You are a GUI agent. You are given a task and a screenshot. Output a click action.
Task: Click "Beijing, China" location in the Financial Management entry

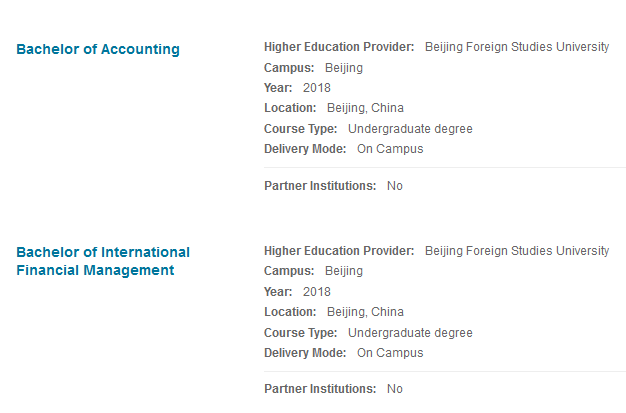point(365,312)
